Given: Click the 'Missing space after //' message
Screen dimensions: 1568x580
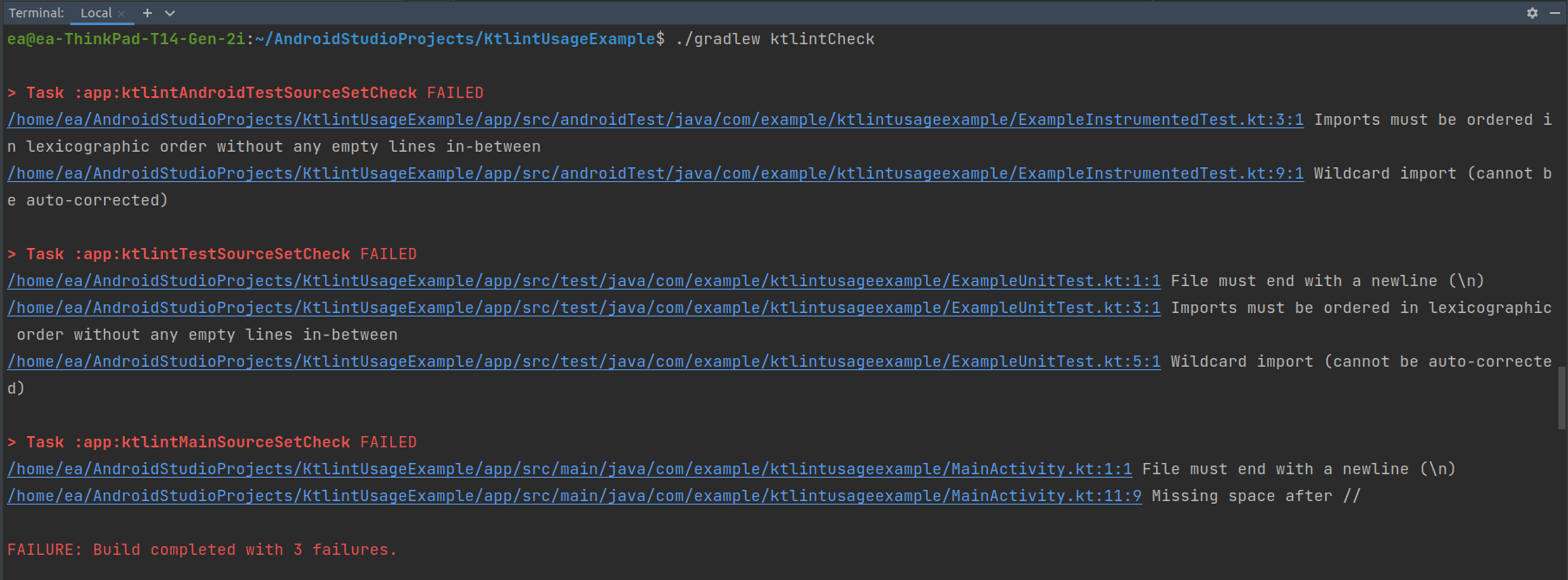Looking at the screenshot, I should coord(1256,496).
